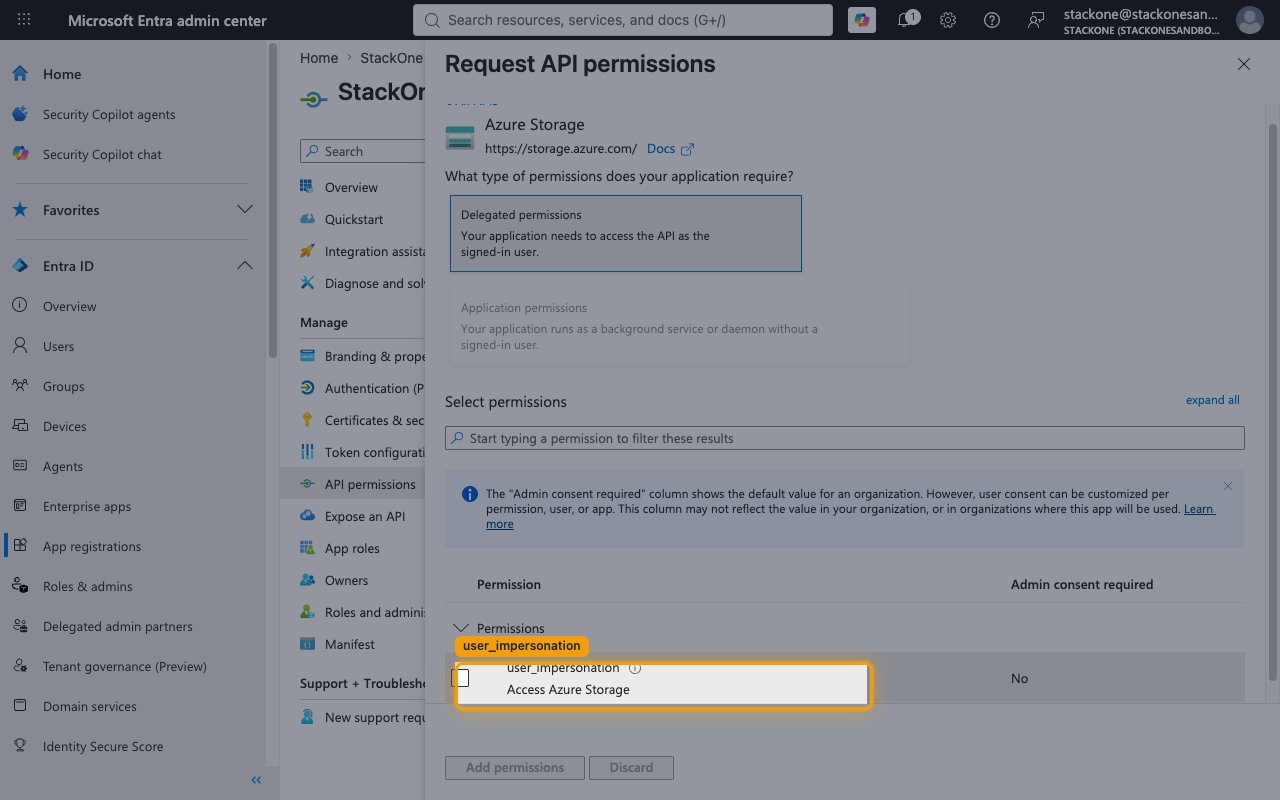1280x800 pixels.
Task: Collapse the Permissions group chevron
Action: pyautogui.click(x=461, y=628)
